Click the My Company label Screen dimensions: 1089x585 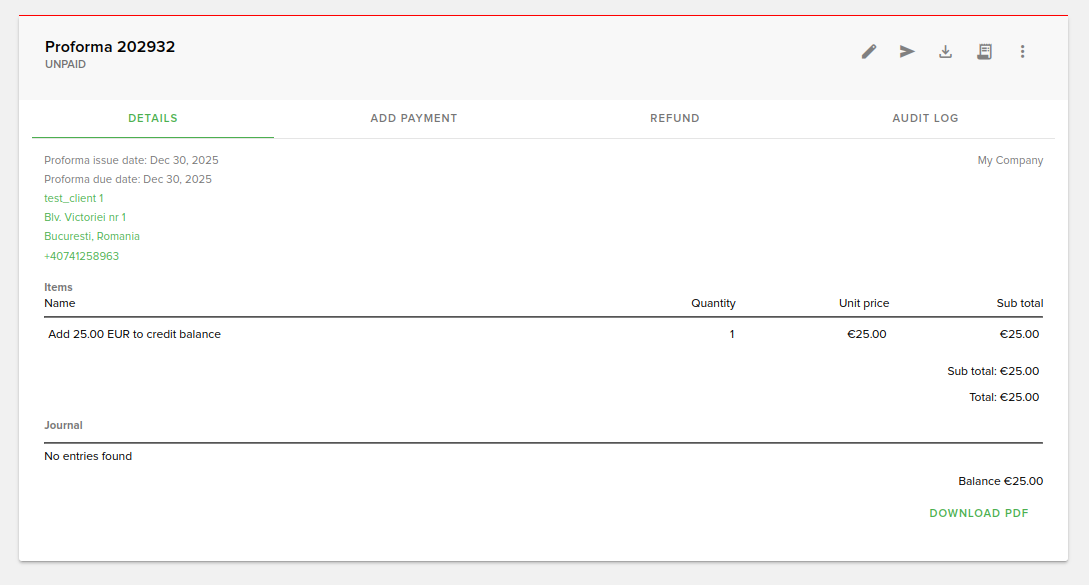1010,160
